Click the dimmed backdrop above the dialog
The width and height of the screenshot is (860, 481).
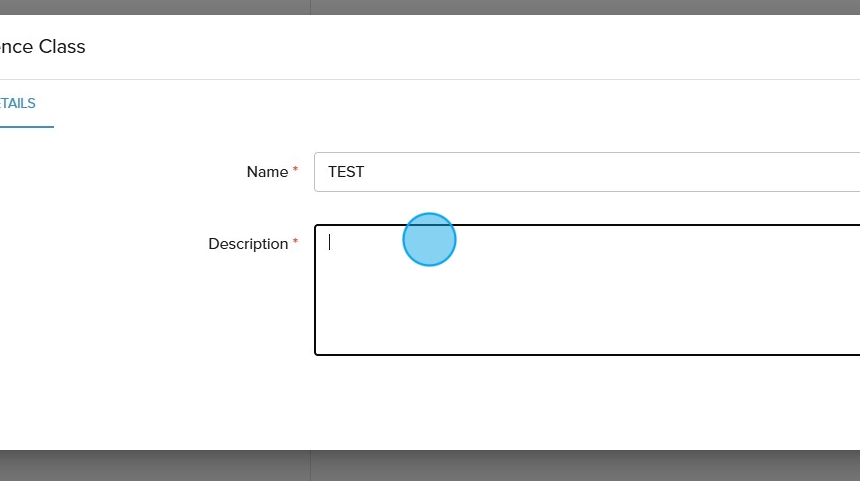pyautogui.click(x=430, y=7)
